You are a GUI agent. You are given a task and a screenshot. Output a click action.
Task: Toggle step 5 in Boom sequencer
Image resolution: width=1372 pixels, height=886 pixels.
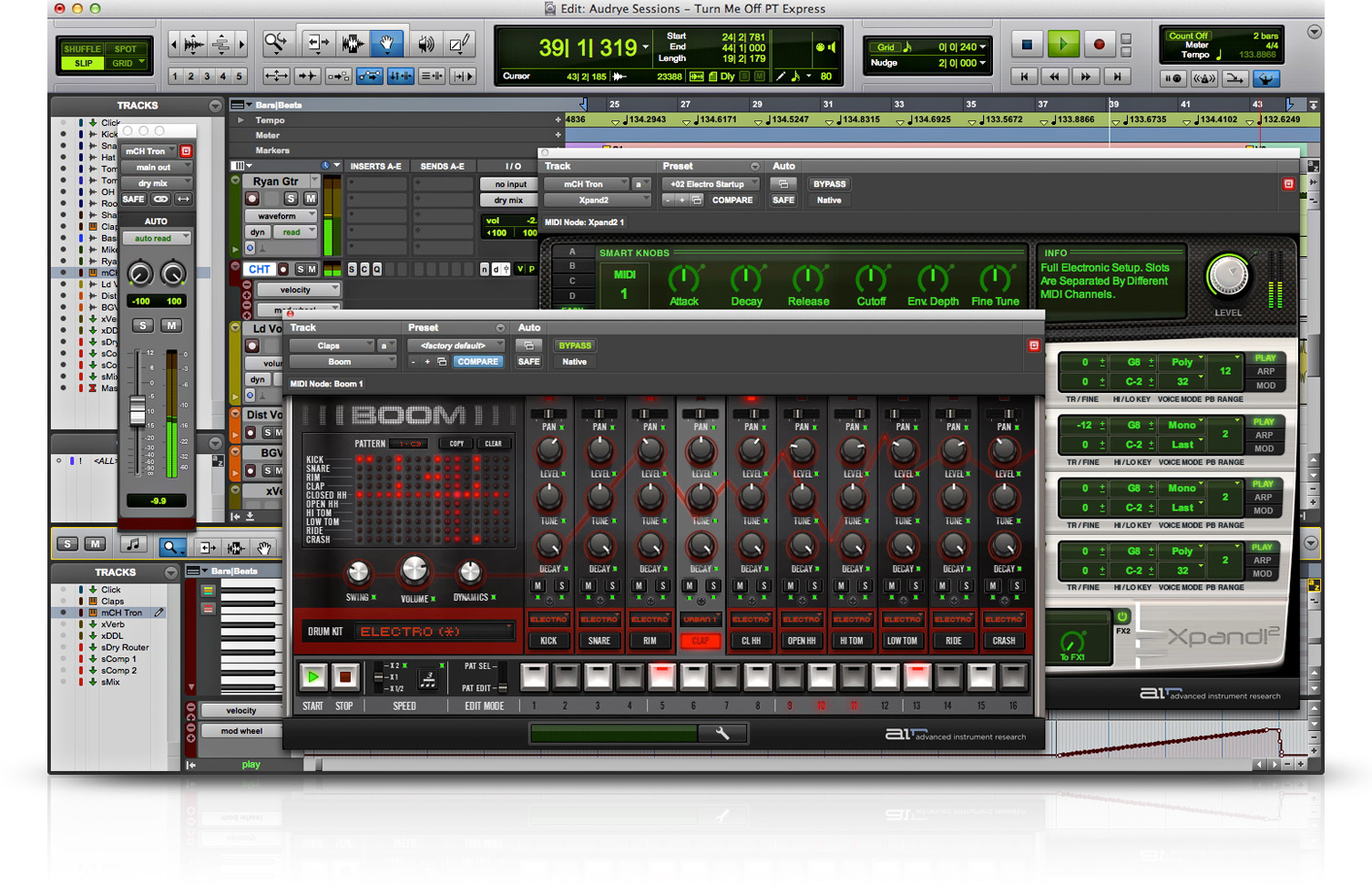tap(662, 676)
